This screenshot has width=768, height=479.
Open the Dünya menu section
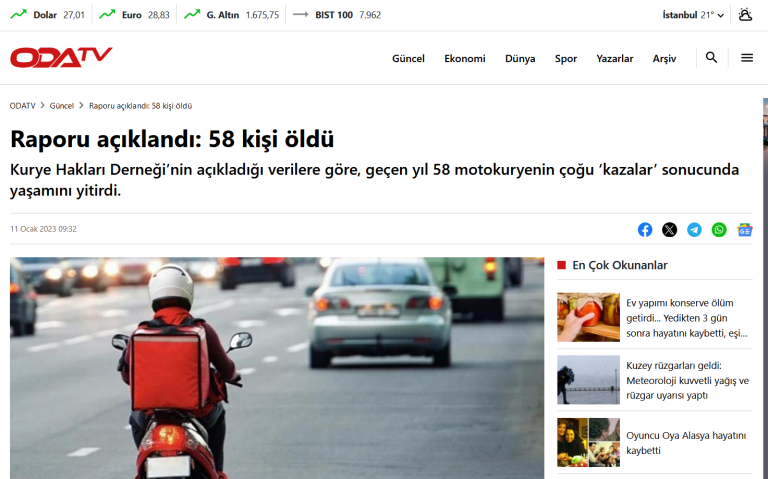pyautogui.click(x=520, y=58)
